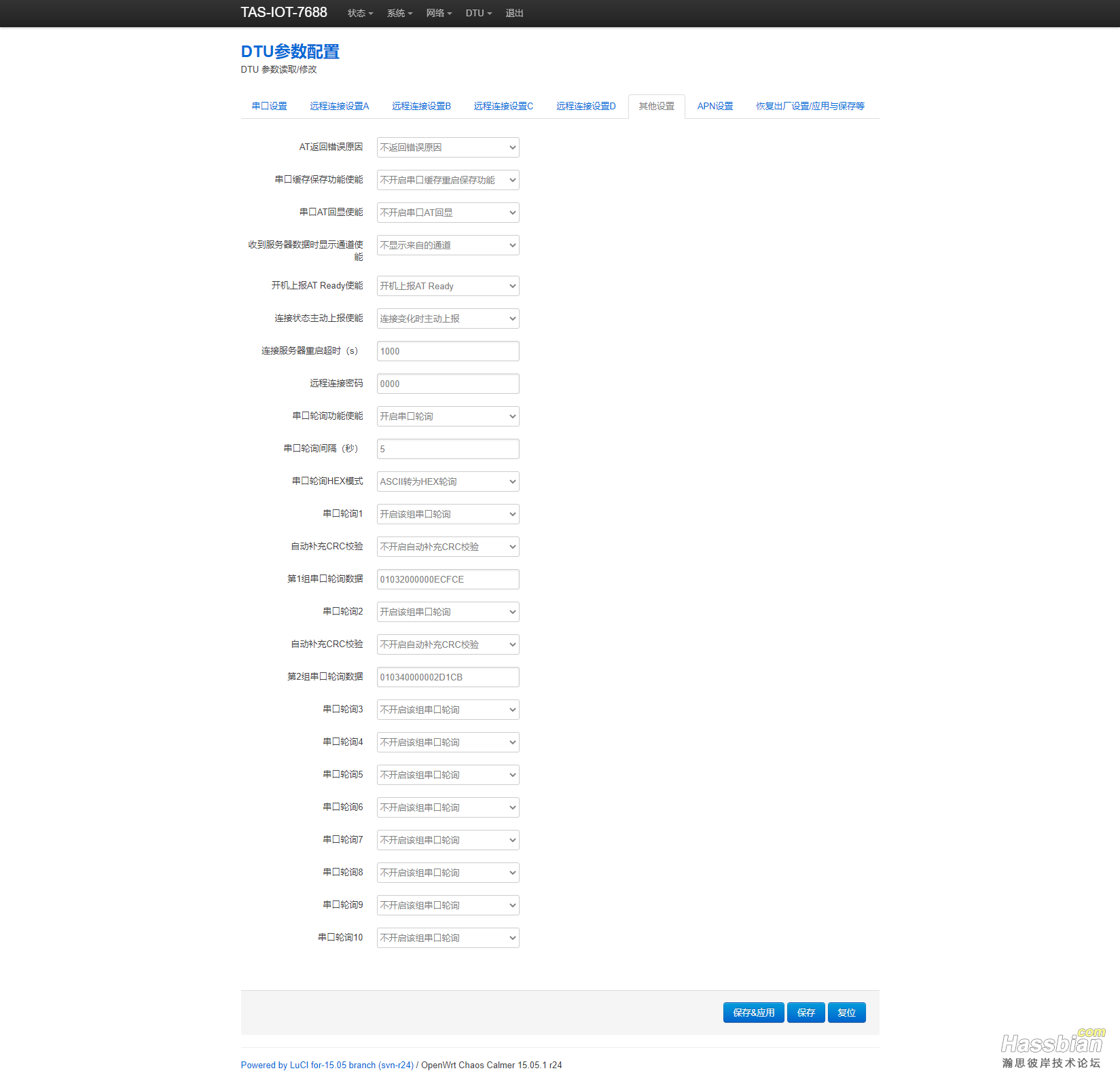The height and width of the screenshot is (1075, 1120).
Task: Open the 串口轮询2 dropdown
Action: pos(448,612)
